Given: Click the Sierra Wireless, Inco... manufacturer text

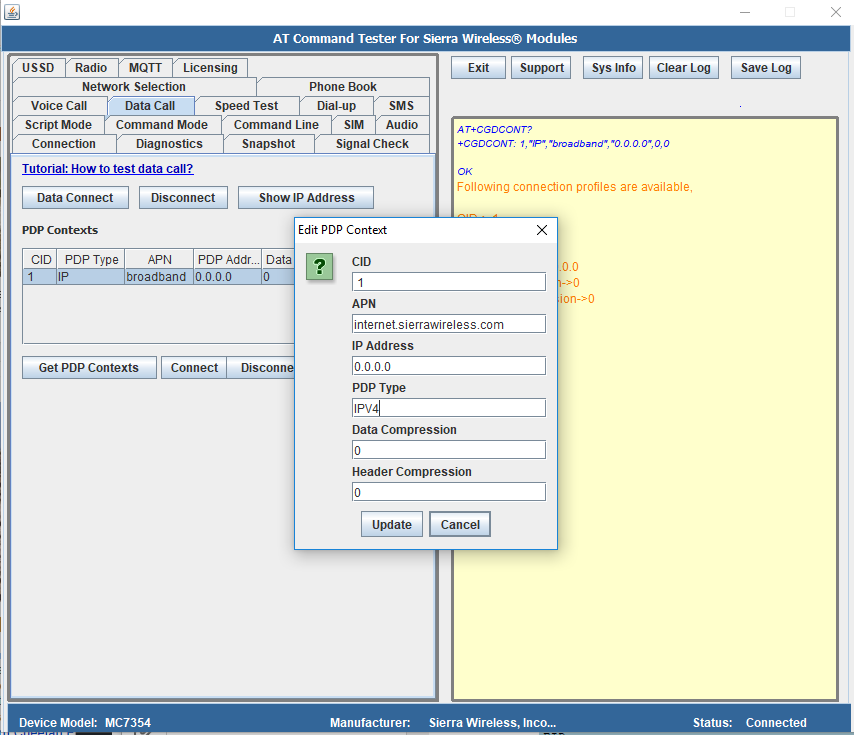Looking at the screenshot, I should tap(492, 722).
